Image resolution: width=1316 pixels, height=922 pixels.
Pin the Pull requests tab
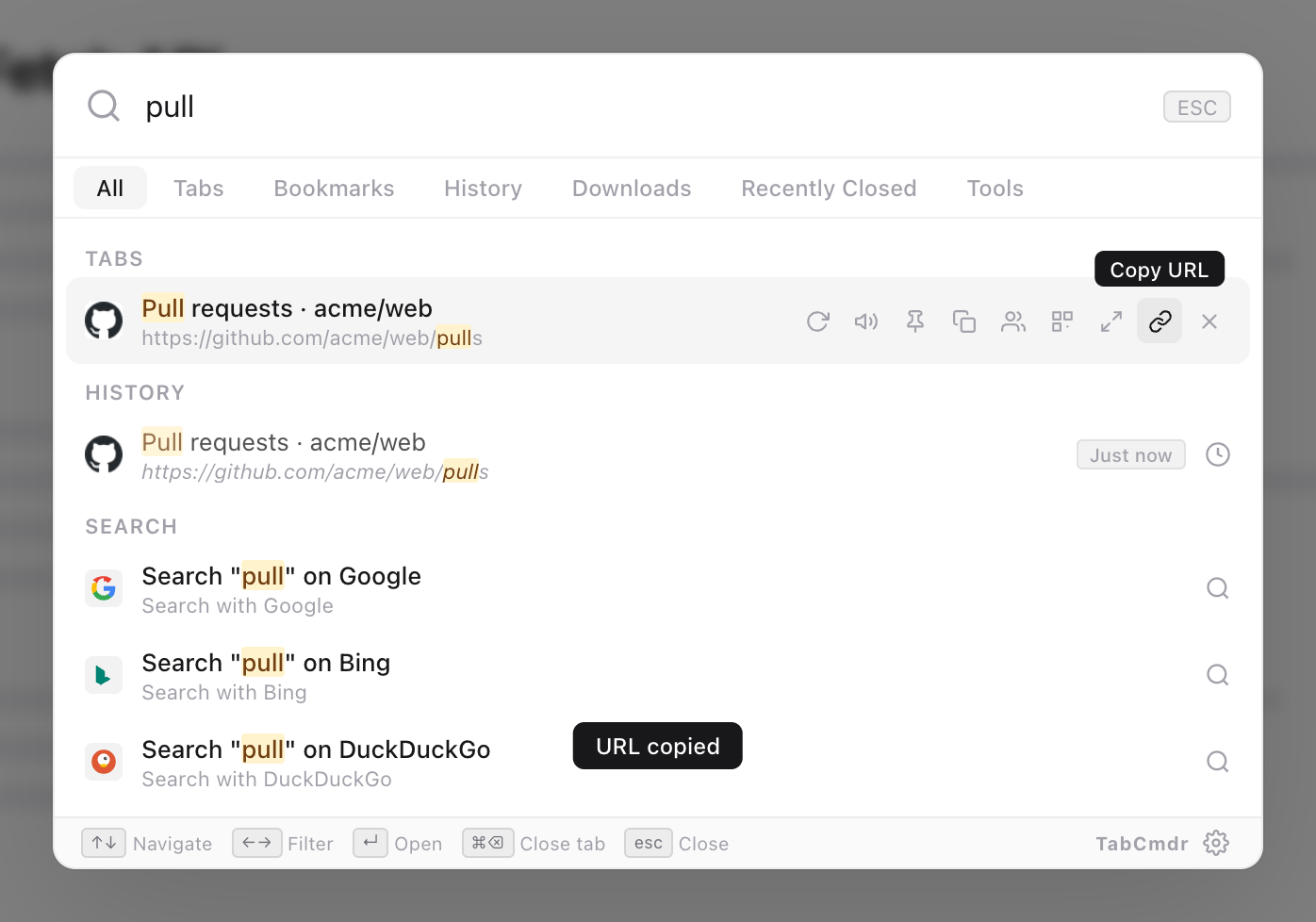tap(915, 321)
